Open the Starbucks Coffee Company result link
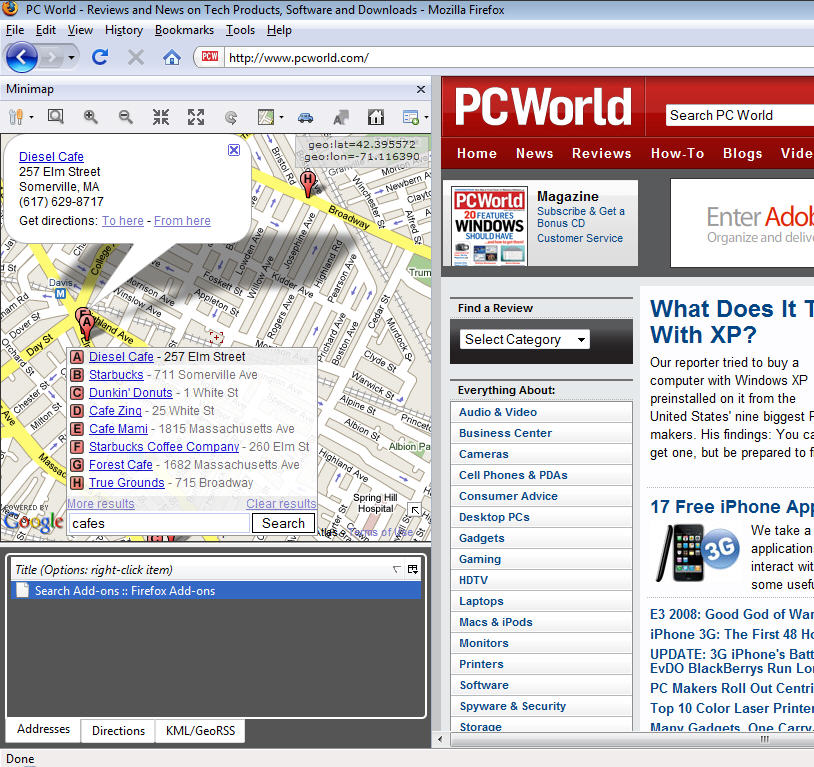This screenshot has width=814, height=767. pyautogui.click(x=164, y=447)
